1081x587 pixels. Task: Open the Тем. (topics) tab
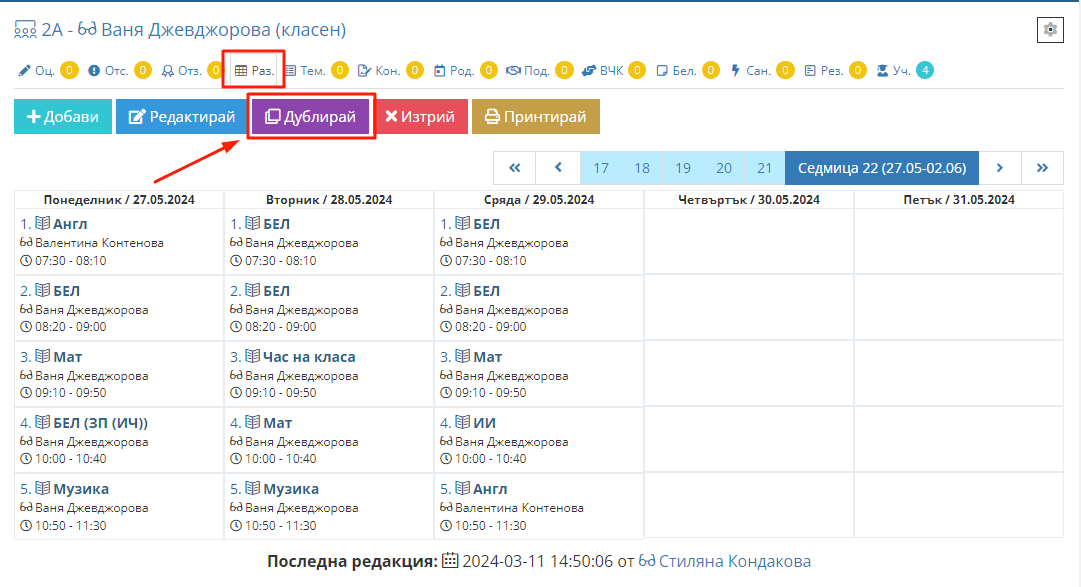[x=316, y=70]
